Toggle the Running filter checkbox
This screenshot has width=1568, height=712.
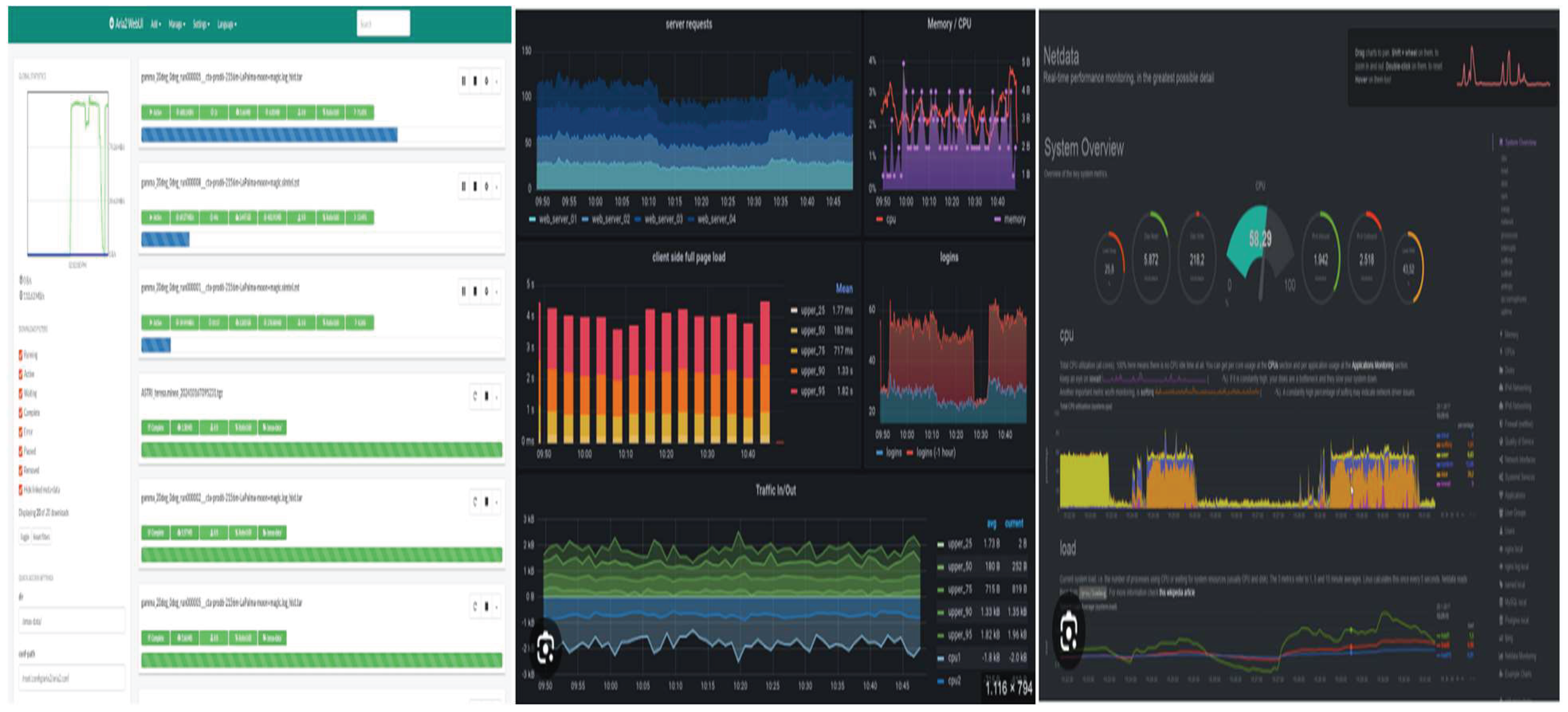coord(21,355)
